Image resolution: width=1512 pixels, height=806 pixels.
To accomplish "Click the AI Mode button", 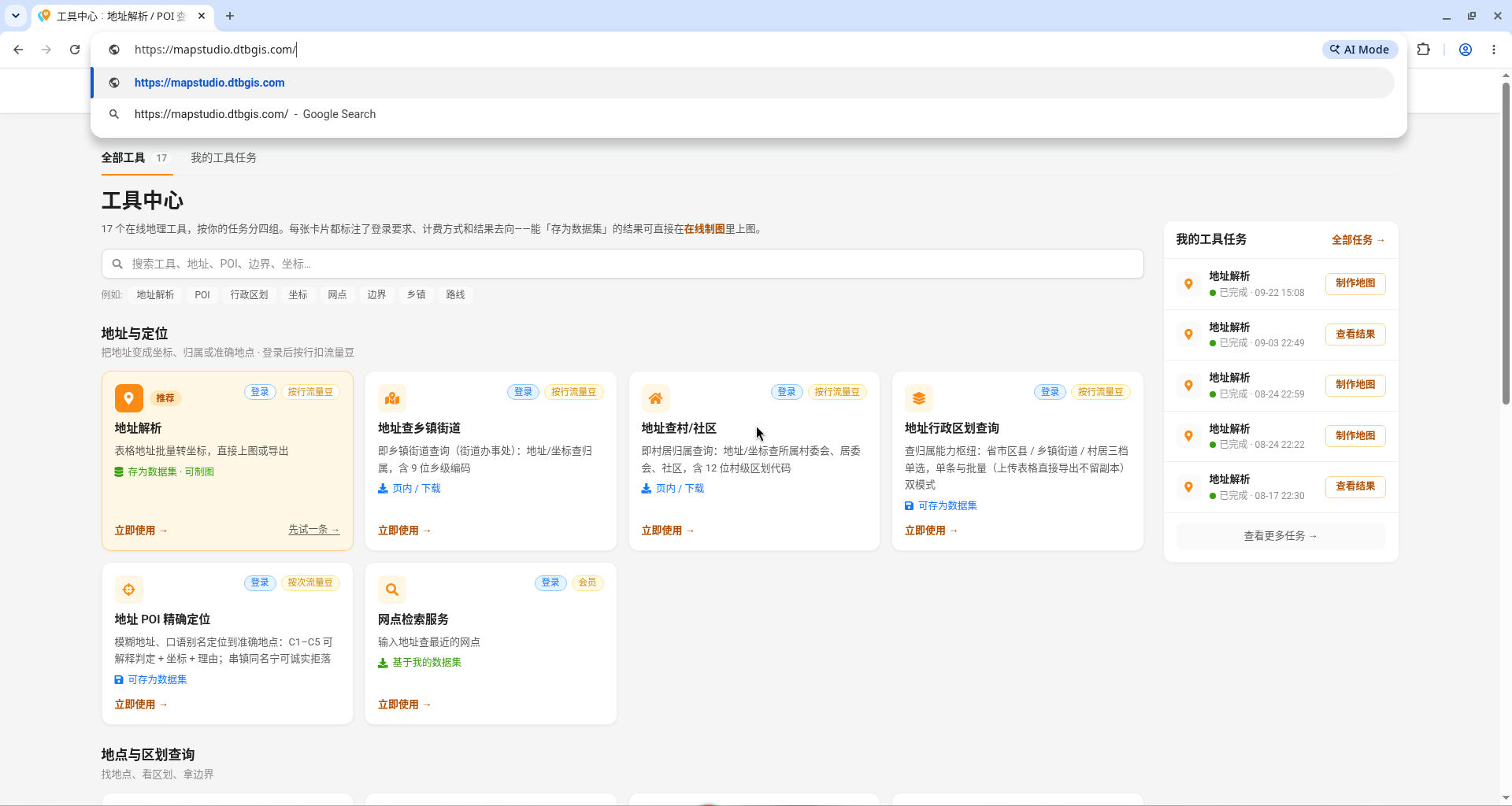I will click(1360, 50).
